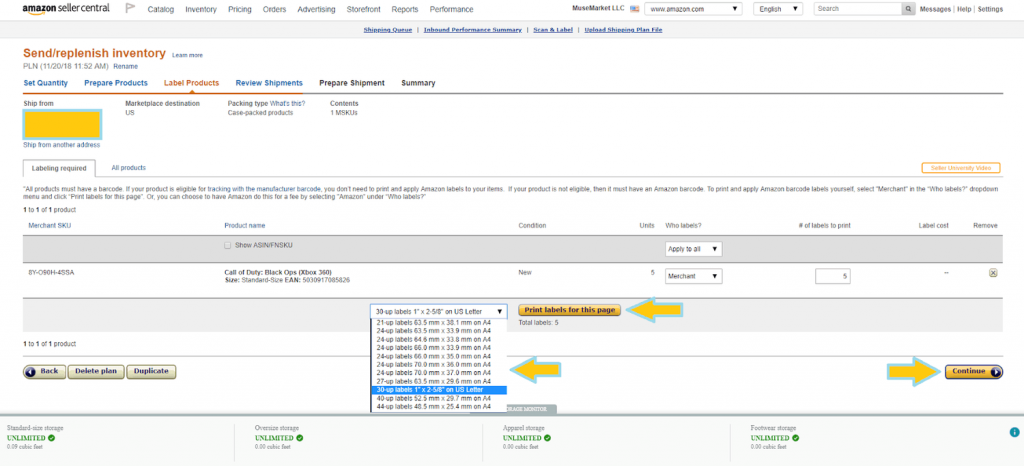Open the Performance menu
Viewport: 1024px width, 466px height.
coord(451,10)
